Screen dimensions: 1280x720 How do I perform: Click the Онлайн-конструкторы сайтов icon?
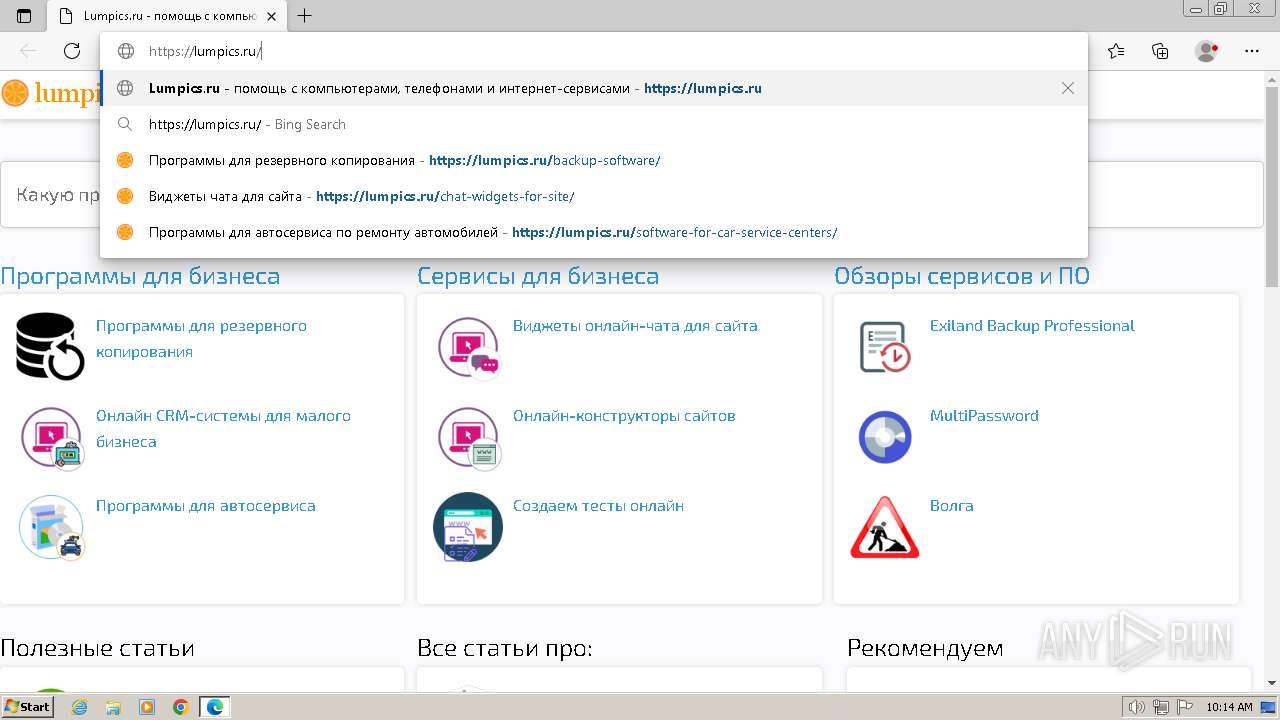tap(468, 437)
